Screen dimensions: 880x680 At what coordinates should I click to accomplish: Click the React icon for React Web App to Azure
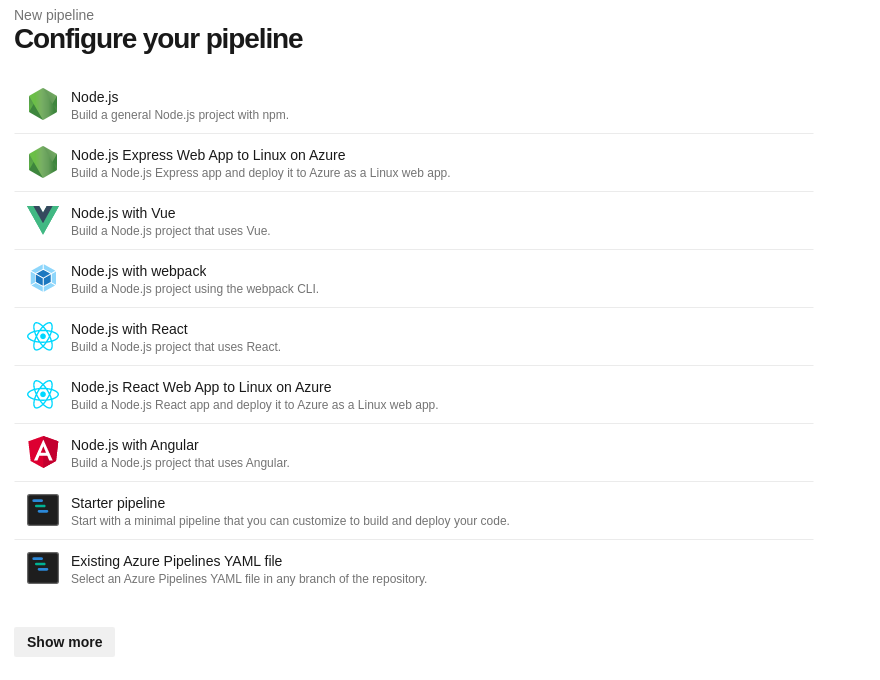pyautogui.click(x=43, y=394)
